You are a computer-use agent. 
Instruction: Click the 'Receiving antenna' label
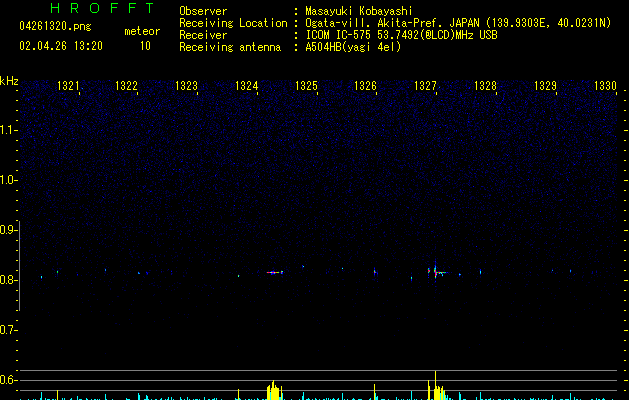230,47
